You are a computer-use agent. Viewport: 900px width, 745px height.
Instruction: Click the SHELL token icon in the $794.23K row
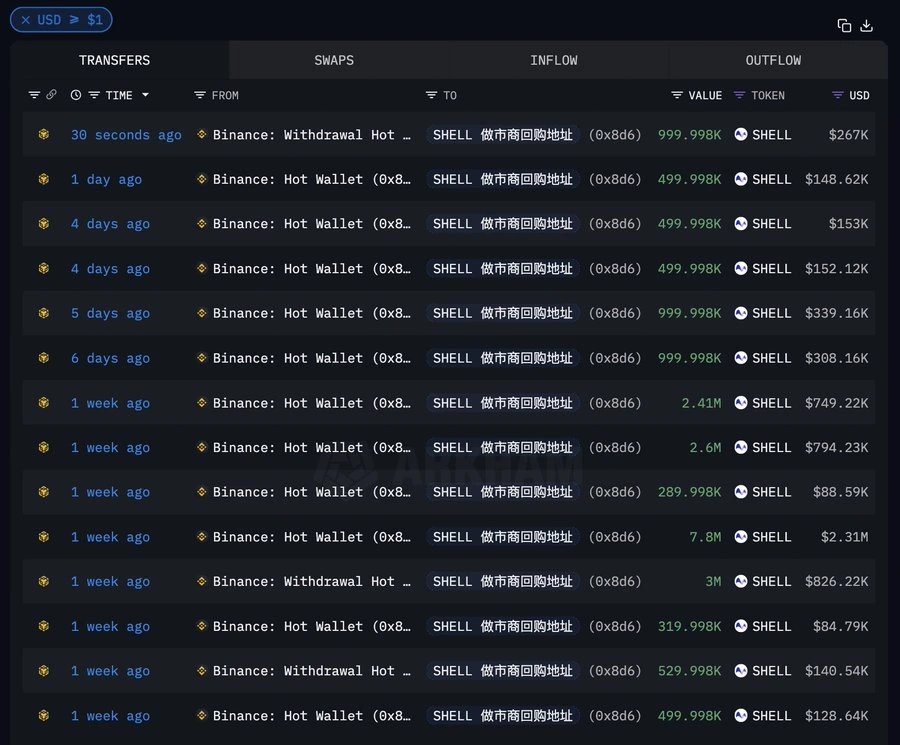pyautogui.click(x=741, y=447)
